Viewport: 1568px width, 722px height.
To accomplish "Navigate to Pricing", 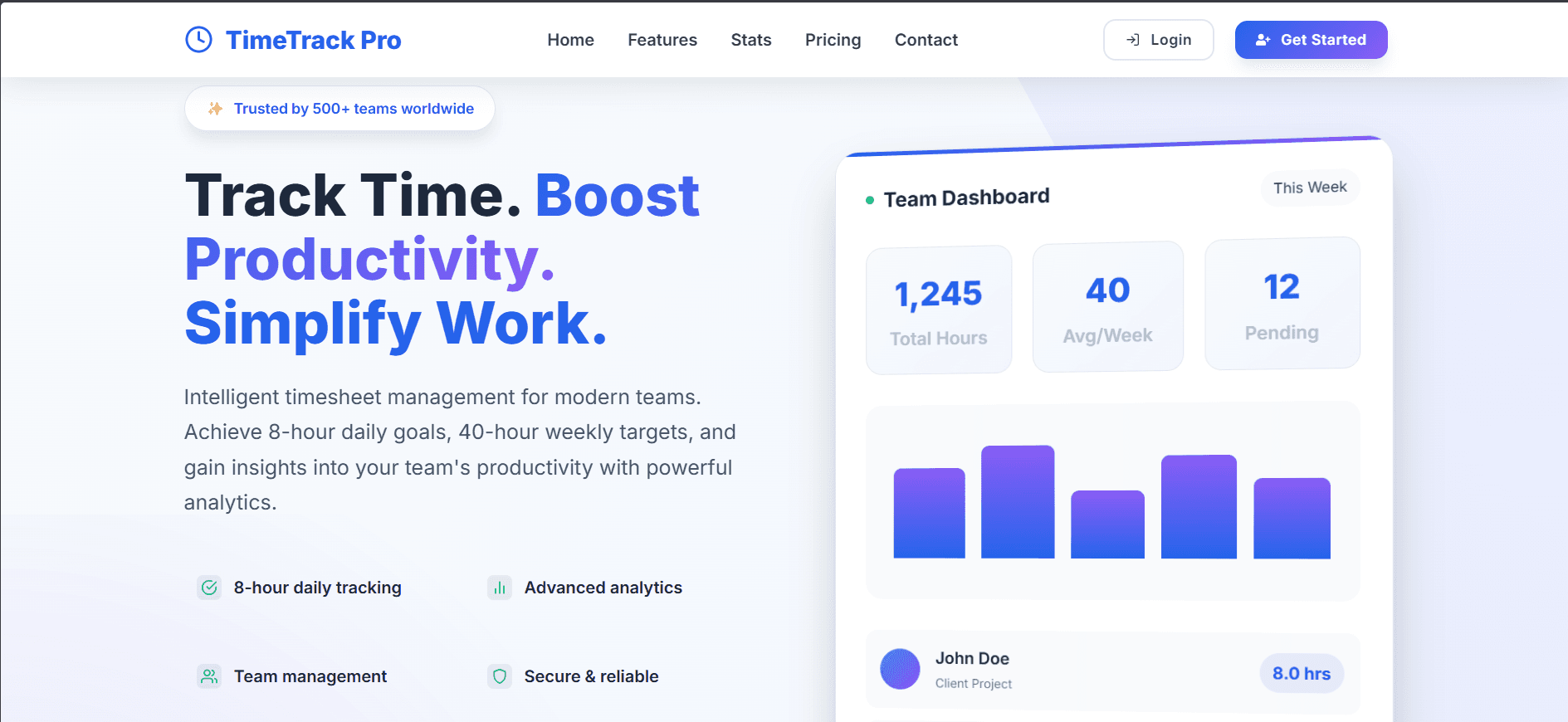I will point(833,40).
